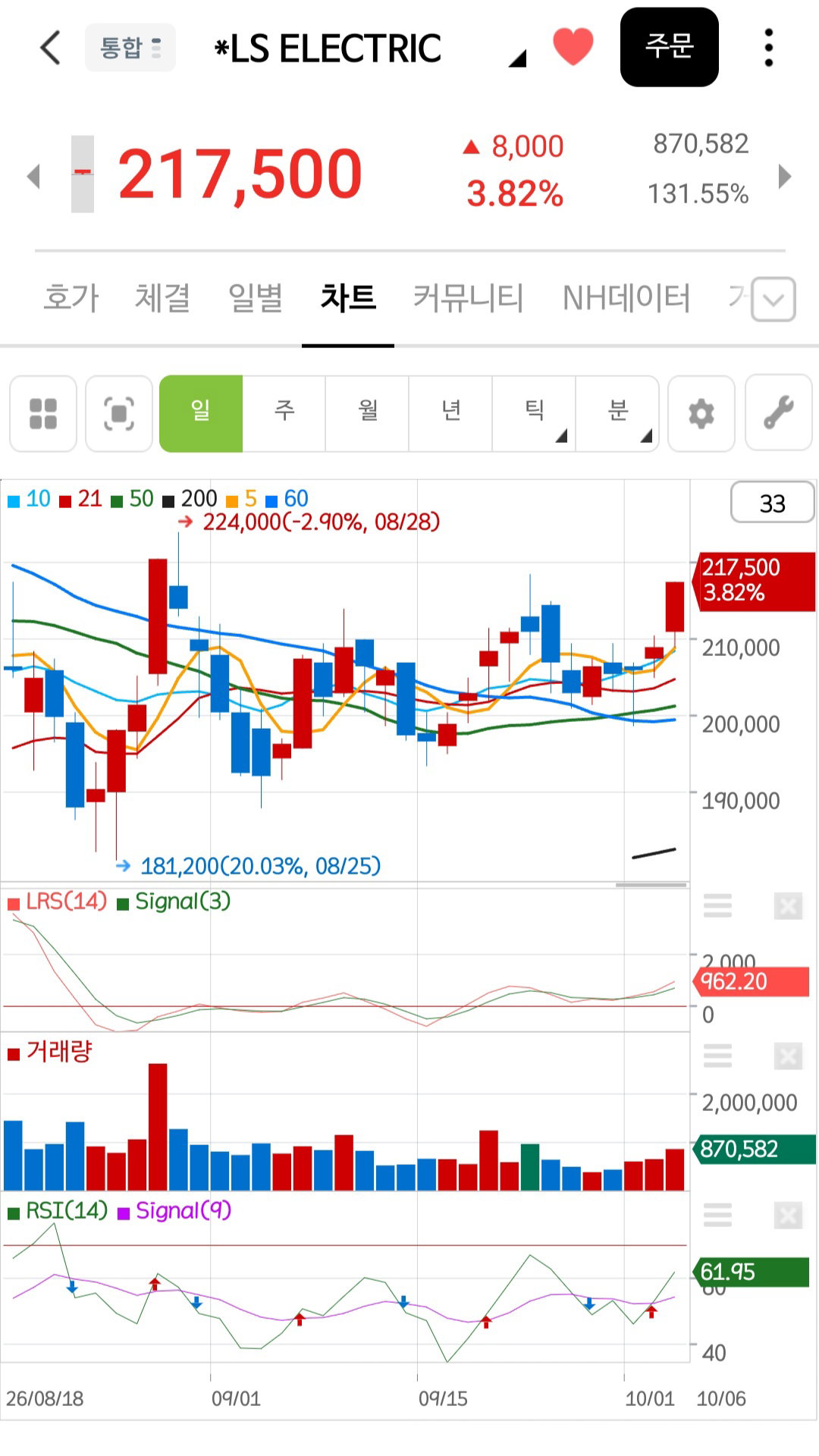
Task: Open the wrench tools icon
Action: 779,413
